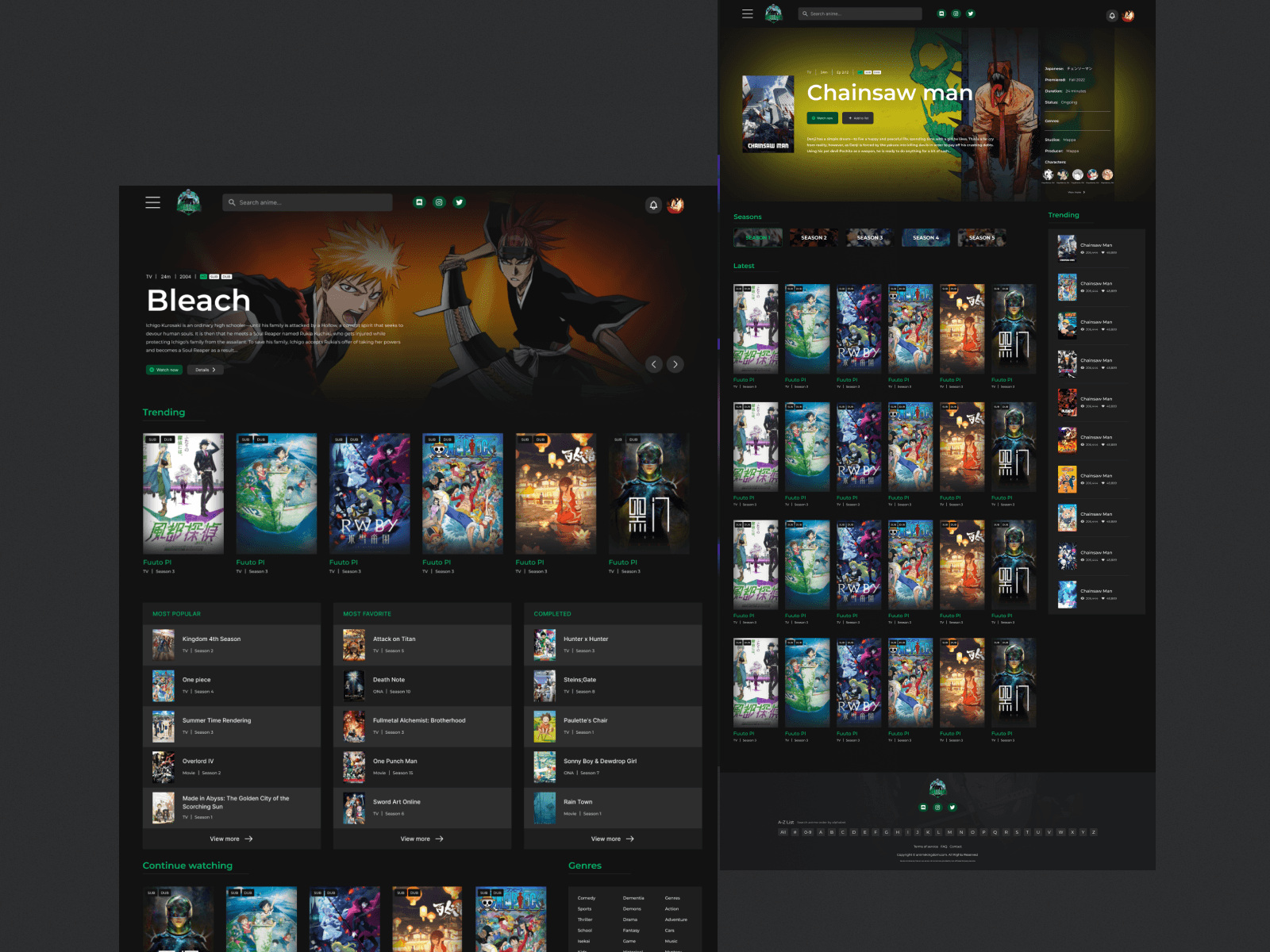
Task: Open hamburger menu on Chainsaw Man page
Action: 747,13
